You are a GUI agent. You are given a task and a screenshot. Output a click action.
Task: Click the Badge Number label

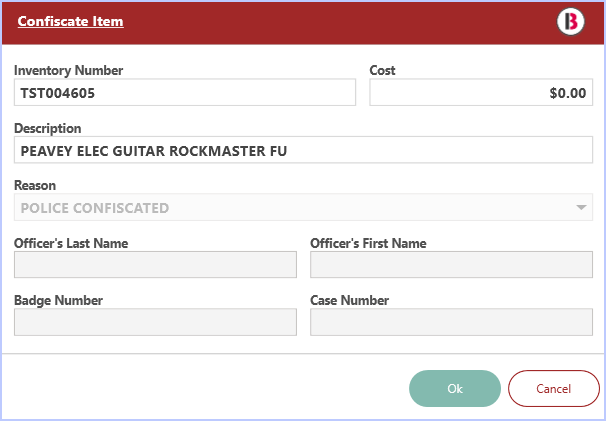point(58,300)
